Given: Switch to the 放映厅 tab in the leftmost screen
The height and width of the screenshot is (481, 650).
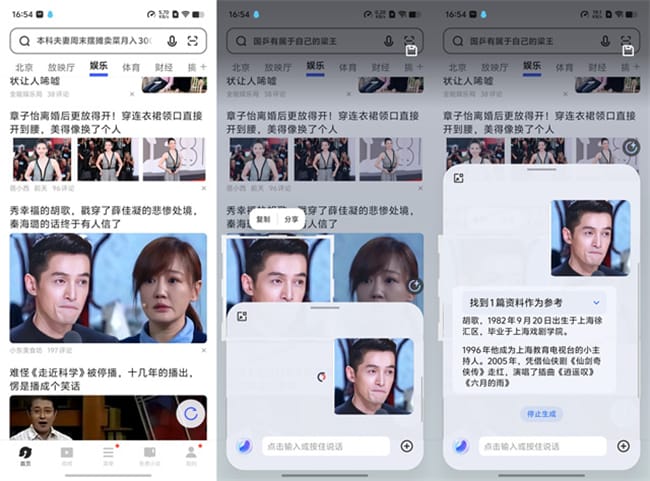Looking at the screenshot, I should pyautogui.click(x=60, y=67).
